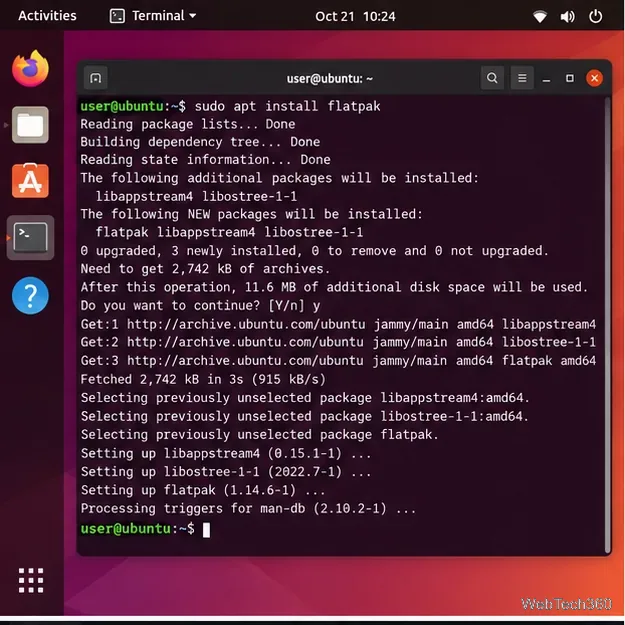The height and width of the screenshot is (625, 625).
Task: Click 'Need to get 2,742 kB of archives.' line
Action: click(x=205, y=269)
